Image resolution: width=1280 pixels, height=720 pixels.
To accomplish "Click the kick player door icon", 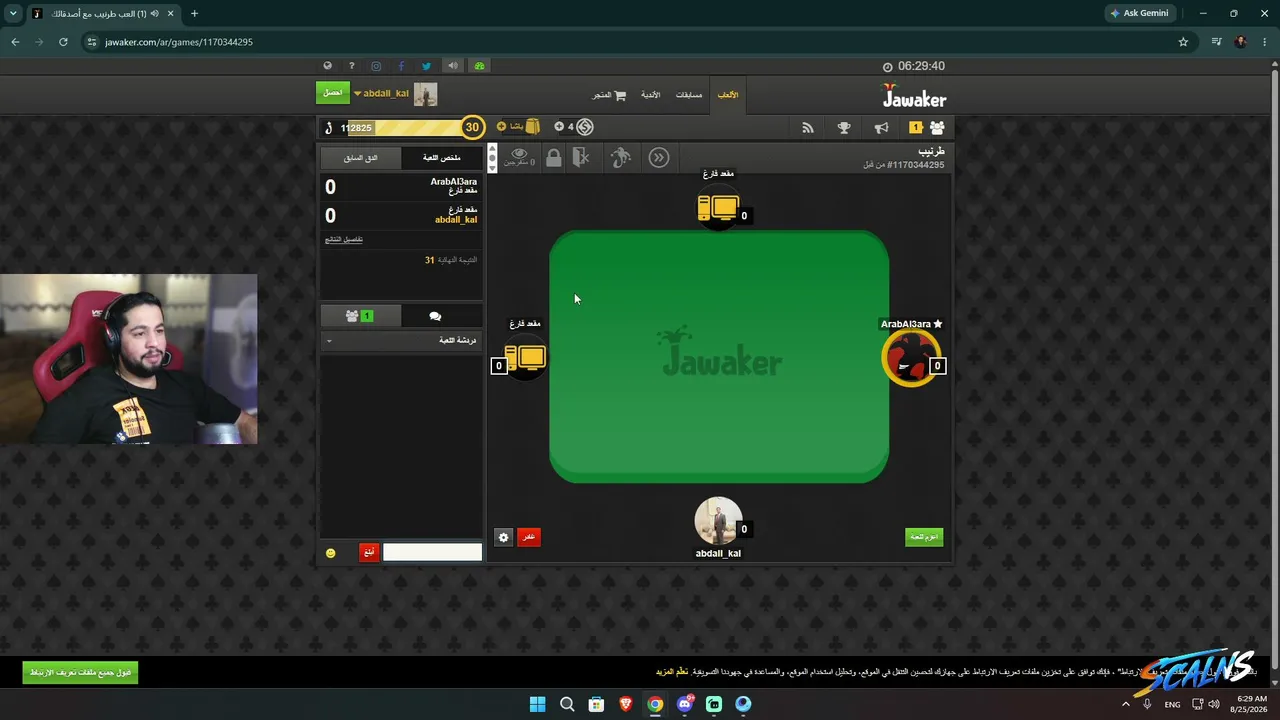I will click(x=582, y=157).
